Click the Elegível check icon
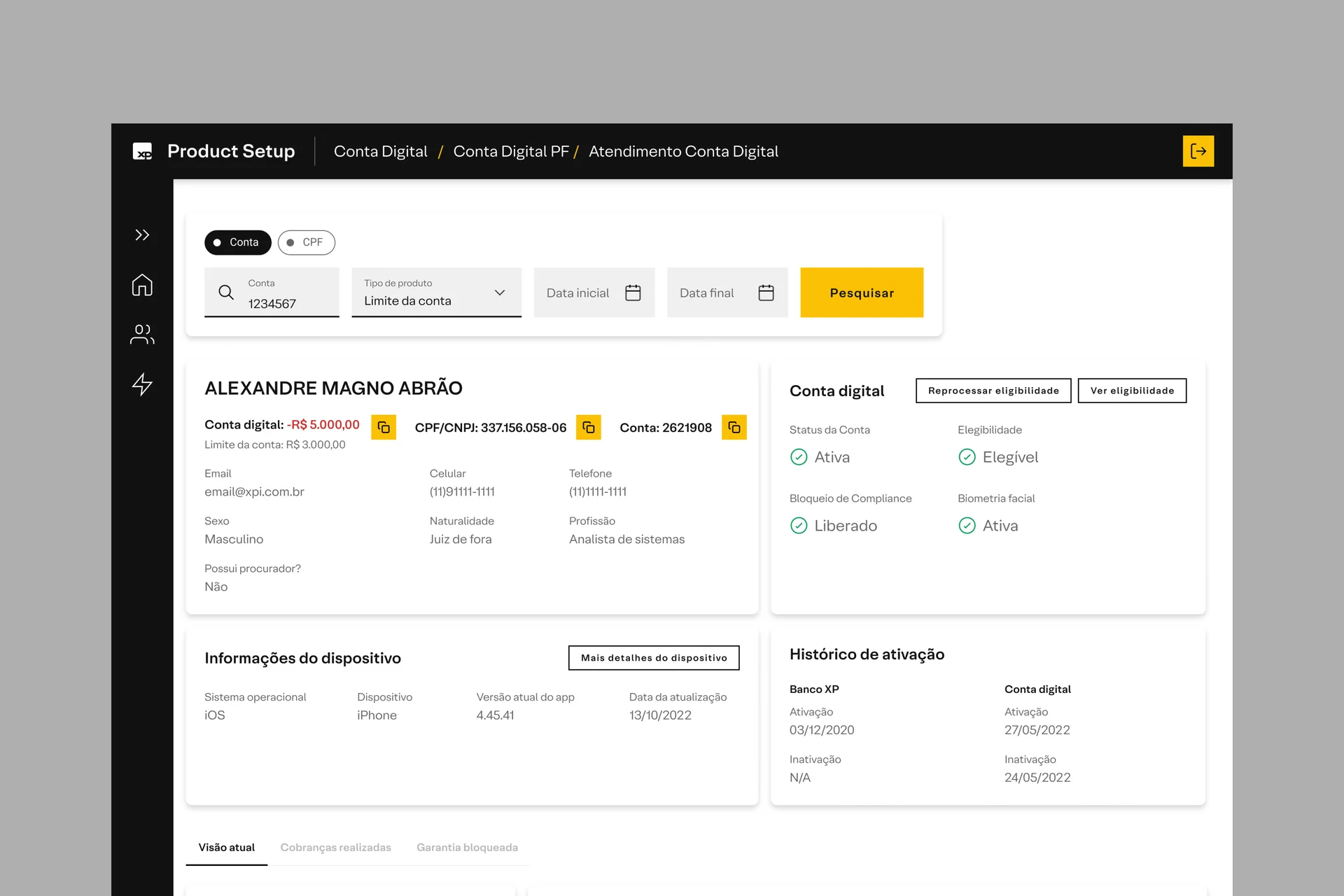 coord(967,457)
